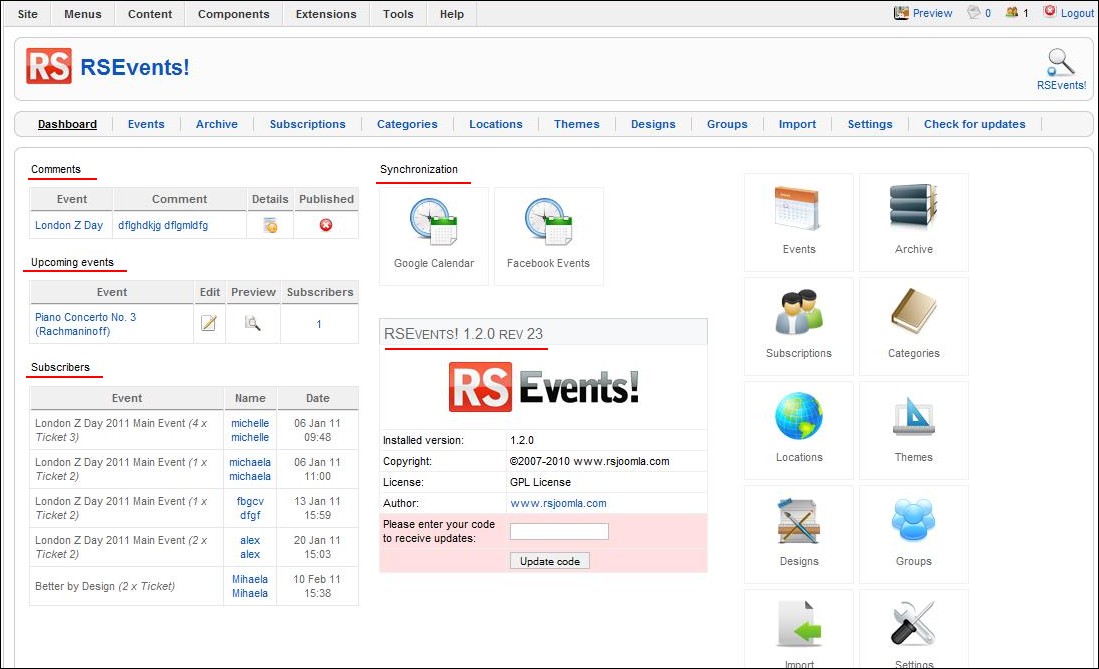
Task: Go to the Events tab in the submenu
Action: click(146, 124)
